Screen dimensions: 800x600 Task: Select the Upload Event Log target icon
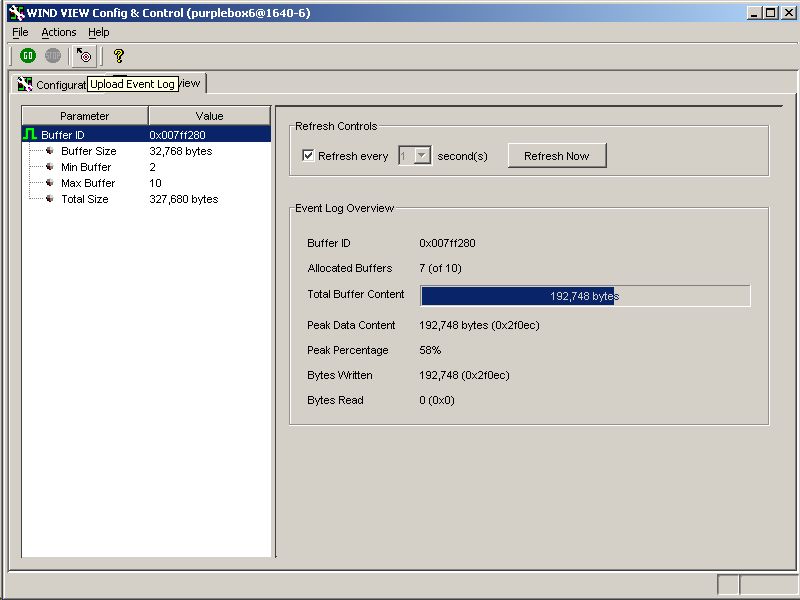(84, 56)
